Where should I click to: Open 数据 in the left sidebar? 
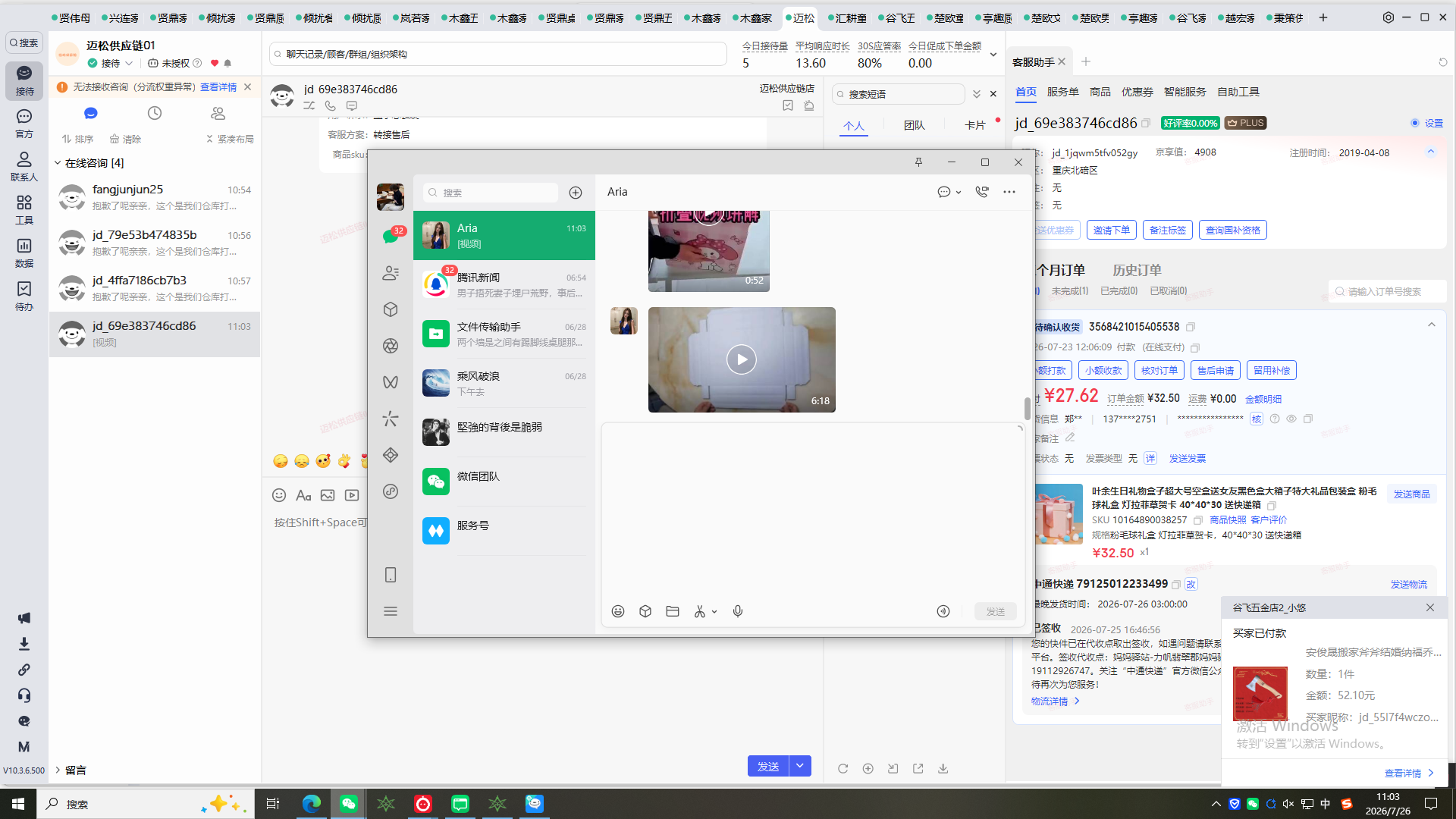coord(24,253)
